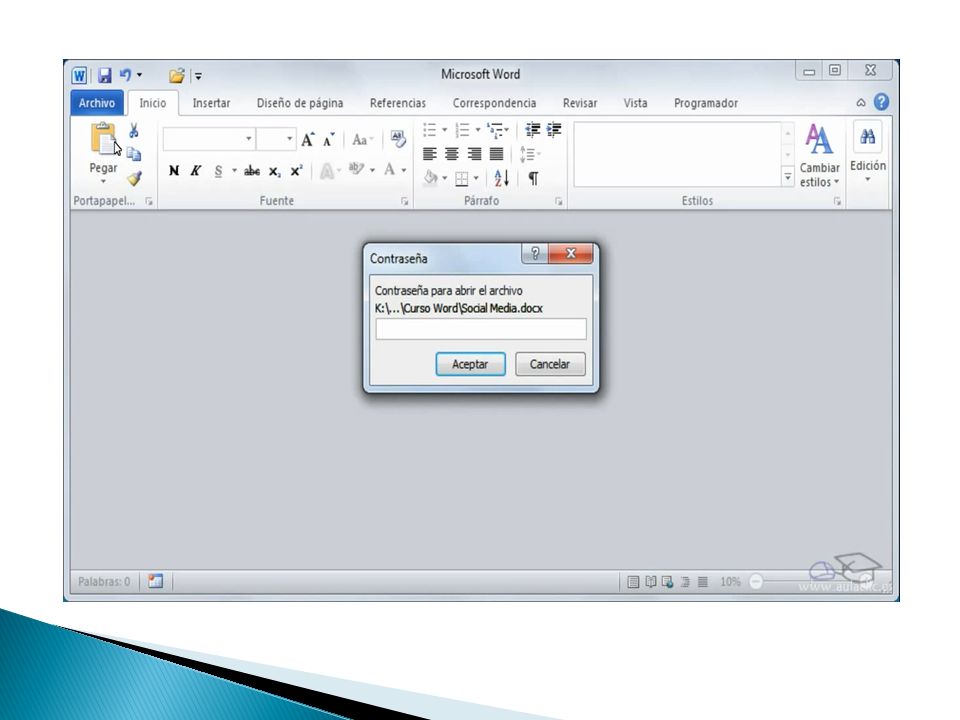960x720 pixels.
Task: Click the Pegar clipboard icon
Action: pos(103,139)
